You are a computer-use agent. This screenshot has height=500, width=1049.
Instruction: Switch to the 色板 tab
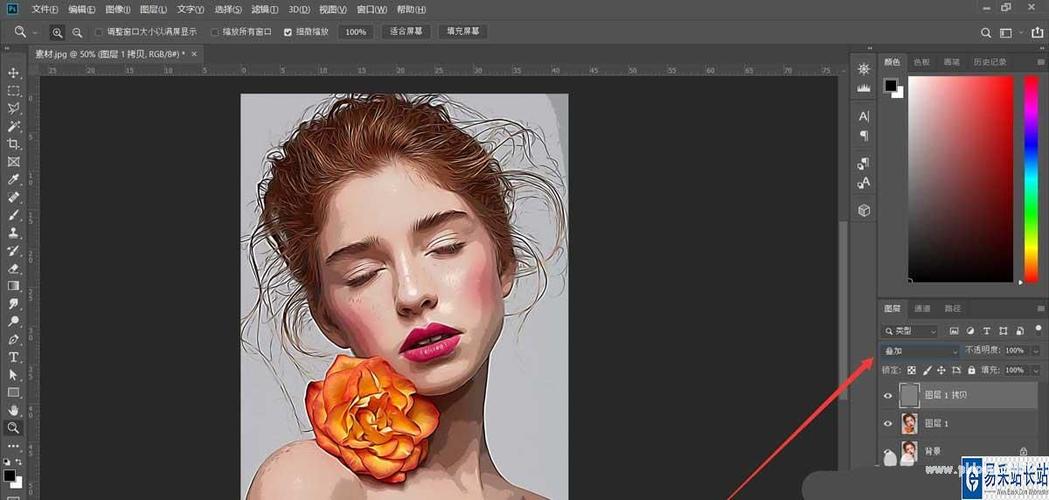(x=922, y=62)
